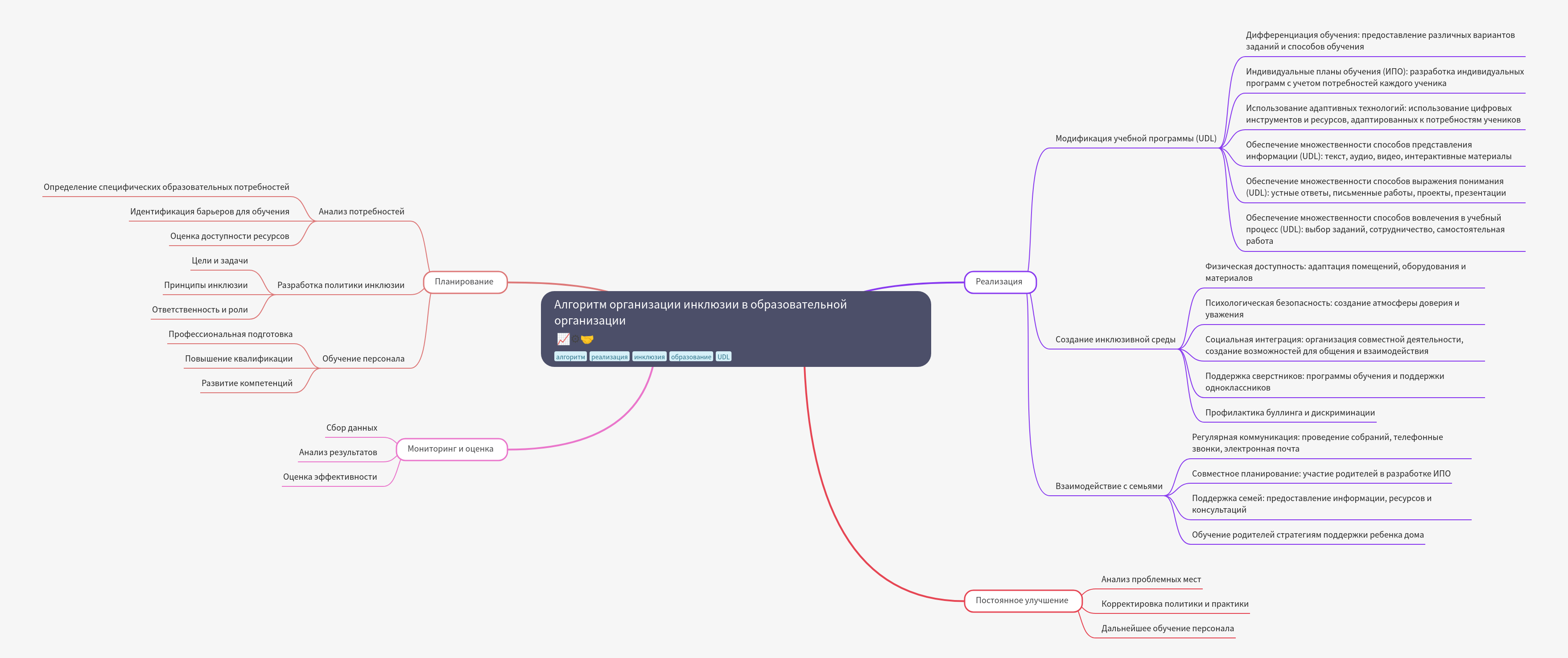Image resolution: width=1568 pixels, height=658 pixels.
Task: Click the 'Поддержка семей' leaf
Action: [1312, 504]
